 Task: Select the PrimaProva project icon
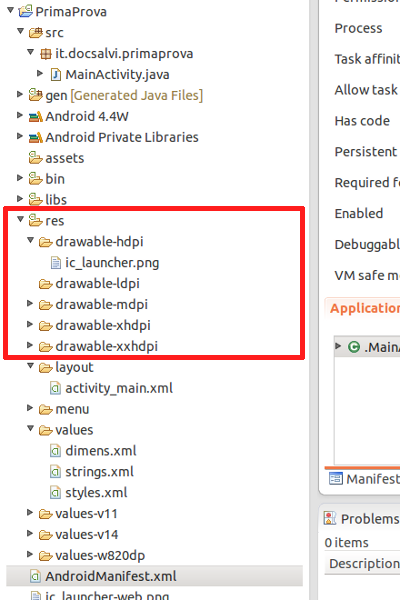coord(26,11)
